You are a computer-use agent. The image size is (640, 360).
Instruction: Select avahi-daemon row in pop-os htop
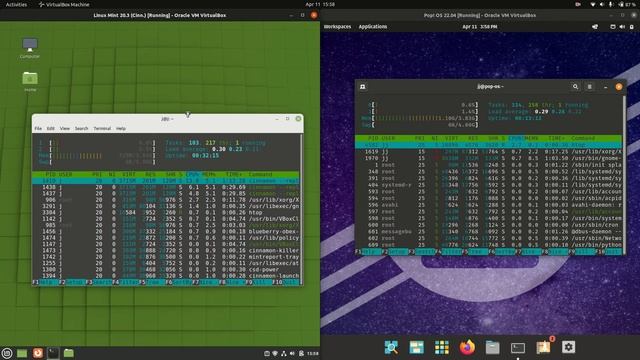[489, 205]
